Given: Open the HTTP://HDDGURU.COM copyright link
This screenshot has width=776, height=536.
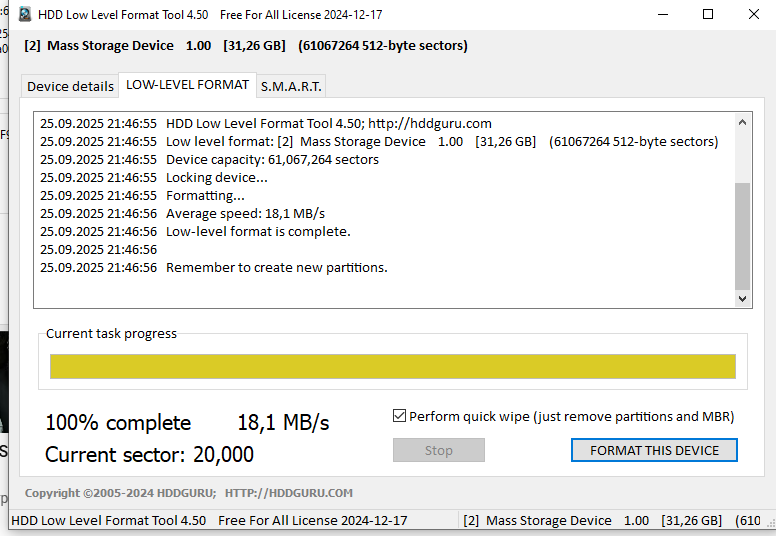Looking at the screenshot, I should coord(289,493).
